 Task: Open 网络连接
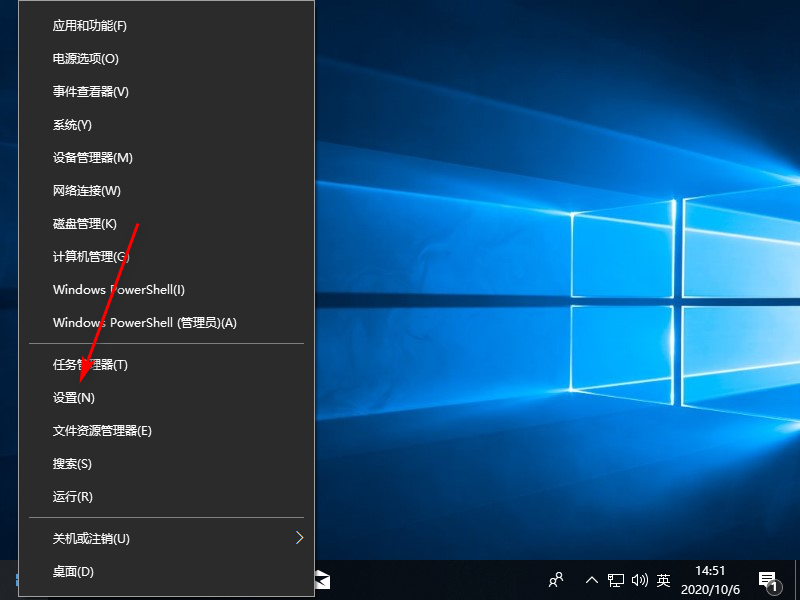coord(80,190)
